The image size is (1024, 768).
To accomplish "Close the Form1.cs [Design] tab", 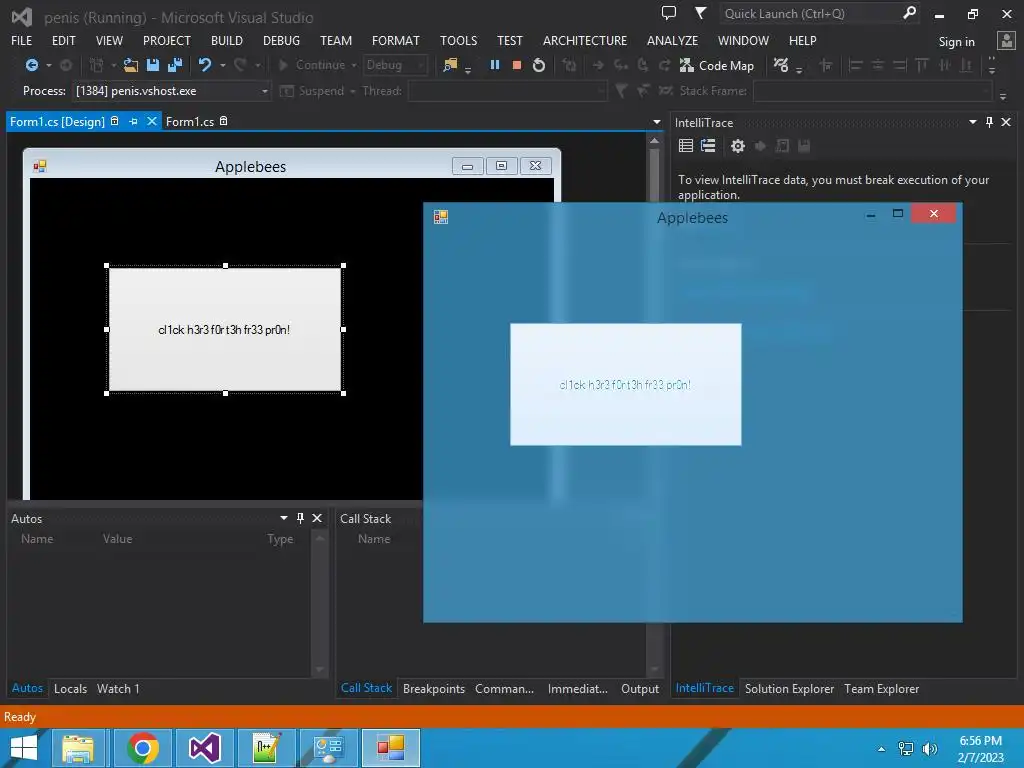I will [152, 121].
